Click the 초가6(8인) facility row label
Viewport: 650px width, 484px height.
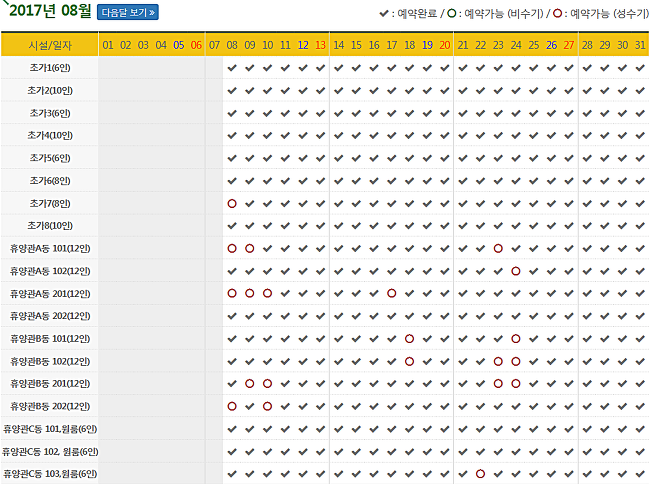point(50,181)
